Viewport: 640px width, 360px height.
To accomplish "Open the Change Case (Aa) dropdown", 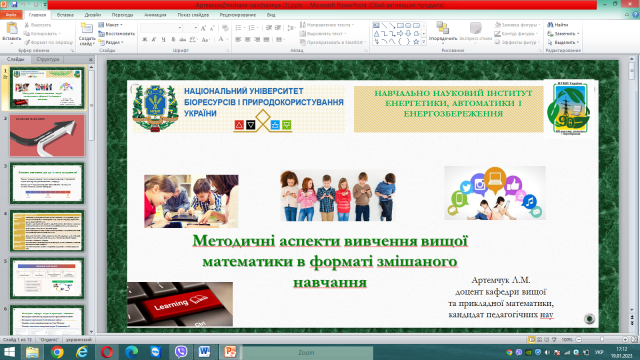I will pos(205,40).
